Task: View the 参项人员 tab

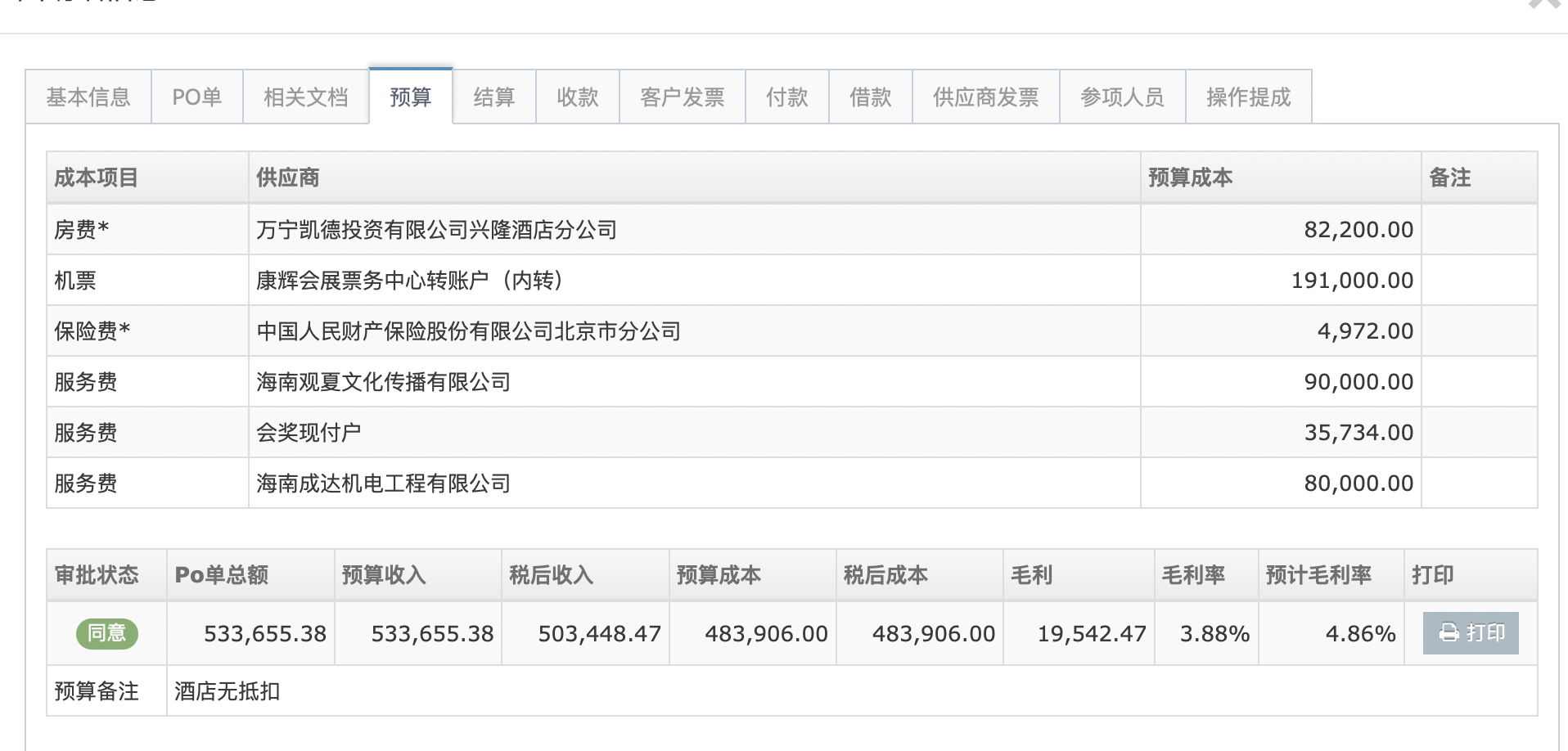Action: [1122, 97]
